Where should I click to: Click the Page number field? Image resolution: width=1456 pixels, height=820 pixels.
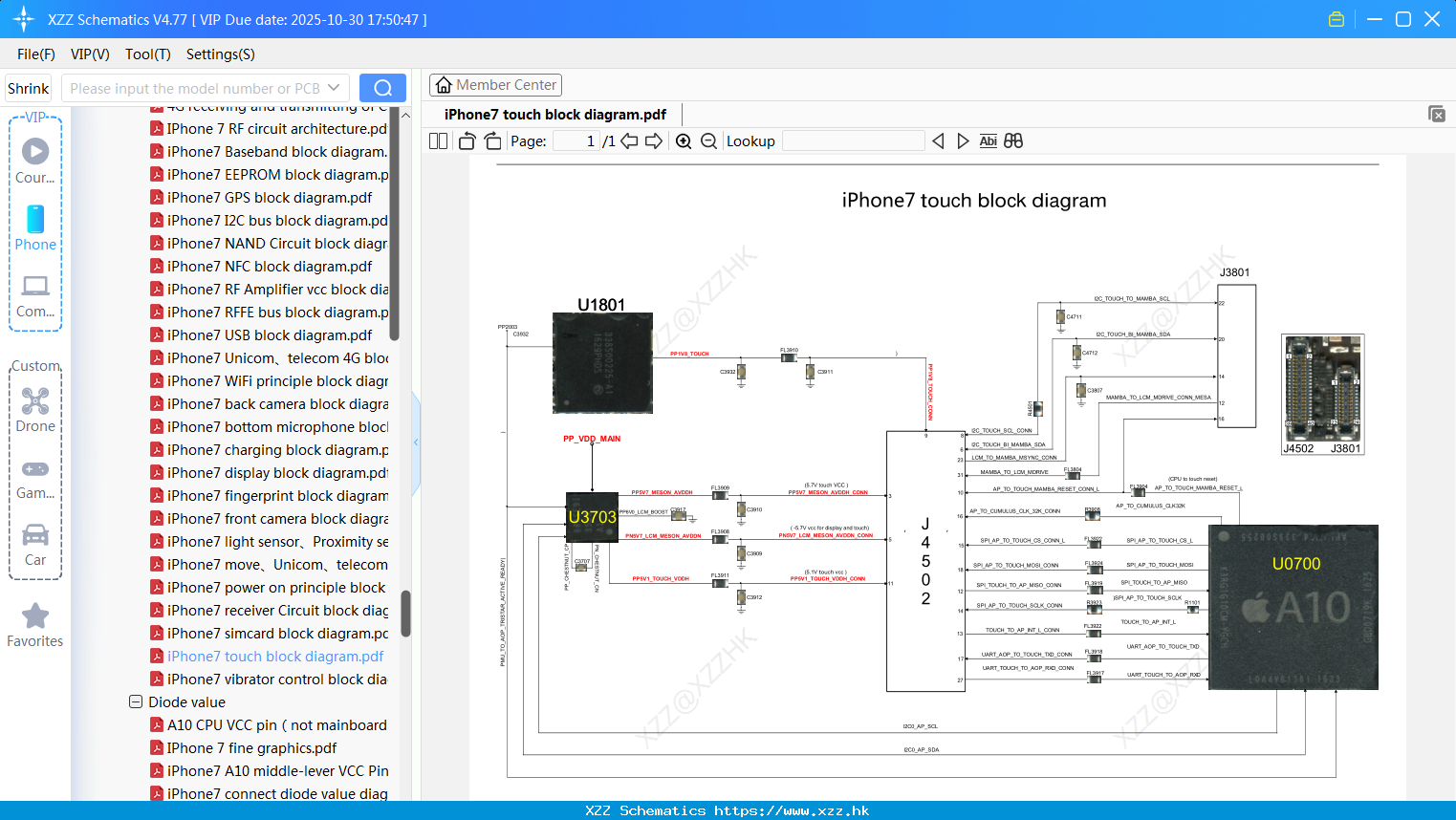(x=576, y=141)
